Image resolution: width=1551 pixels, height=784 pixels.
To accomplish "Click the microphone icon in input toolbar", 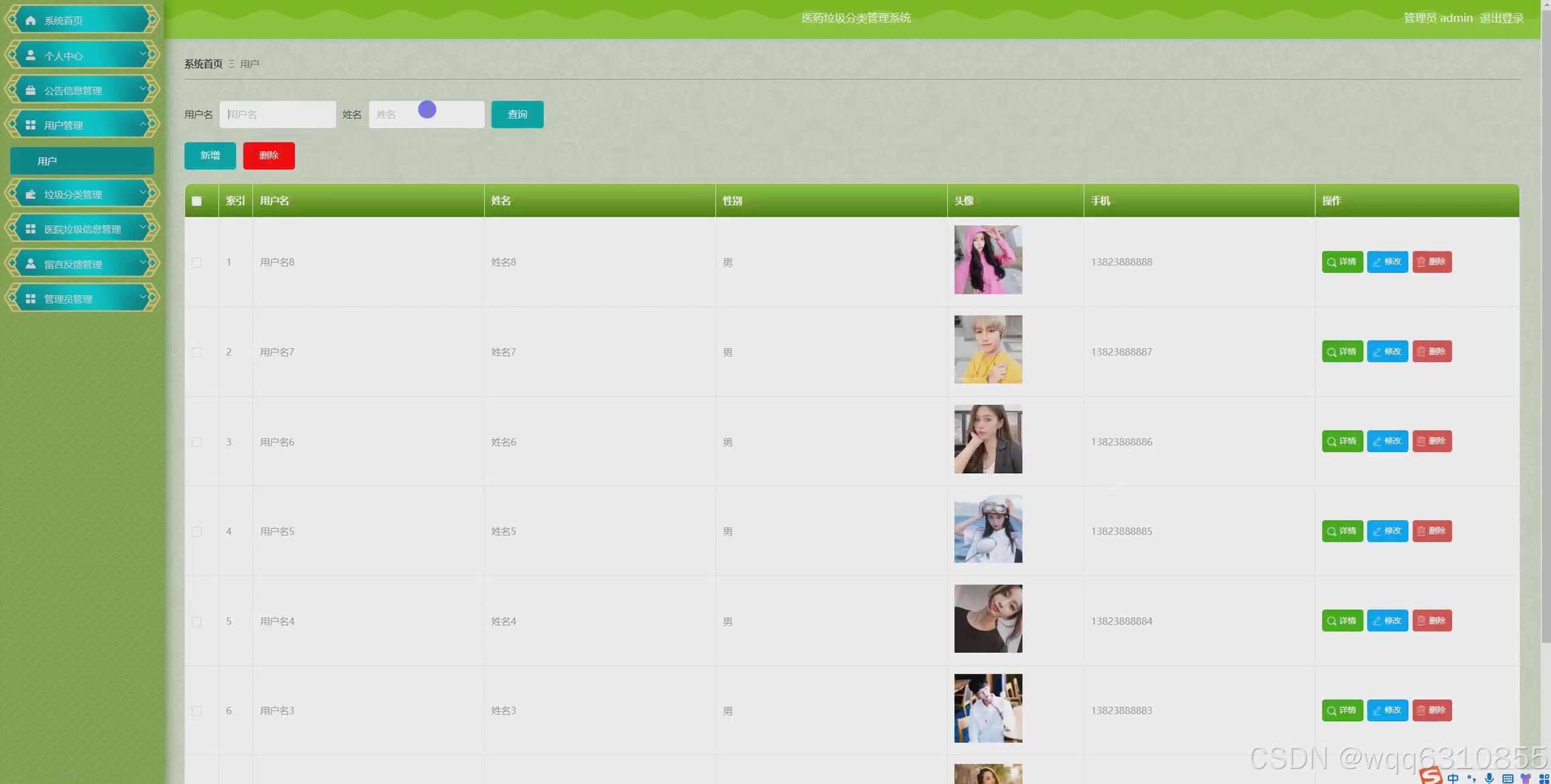I will coord(1489,778).
